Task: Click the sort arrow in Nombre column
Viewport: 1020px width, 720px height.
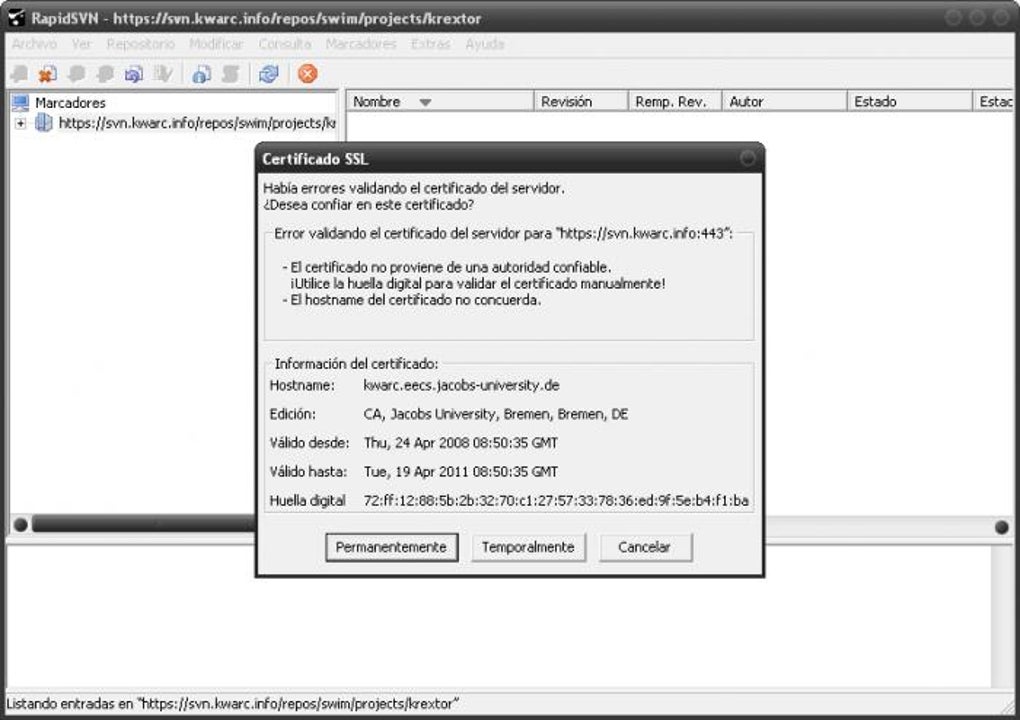Action: tap(425, 102)
